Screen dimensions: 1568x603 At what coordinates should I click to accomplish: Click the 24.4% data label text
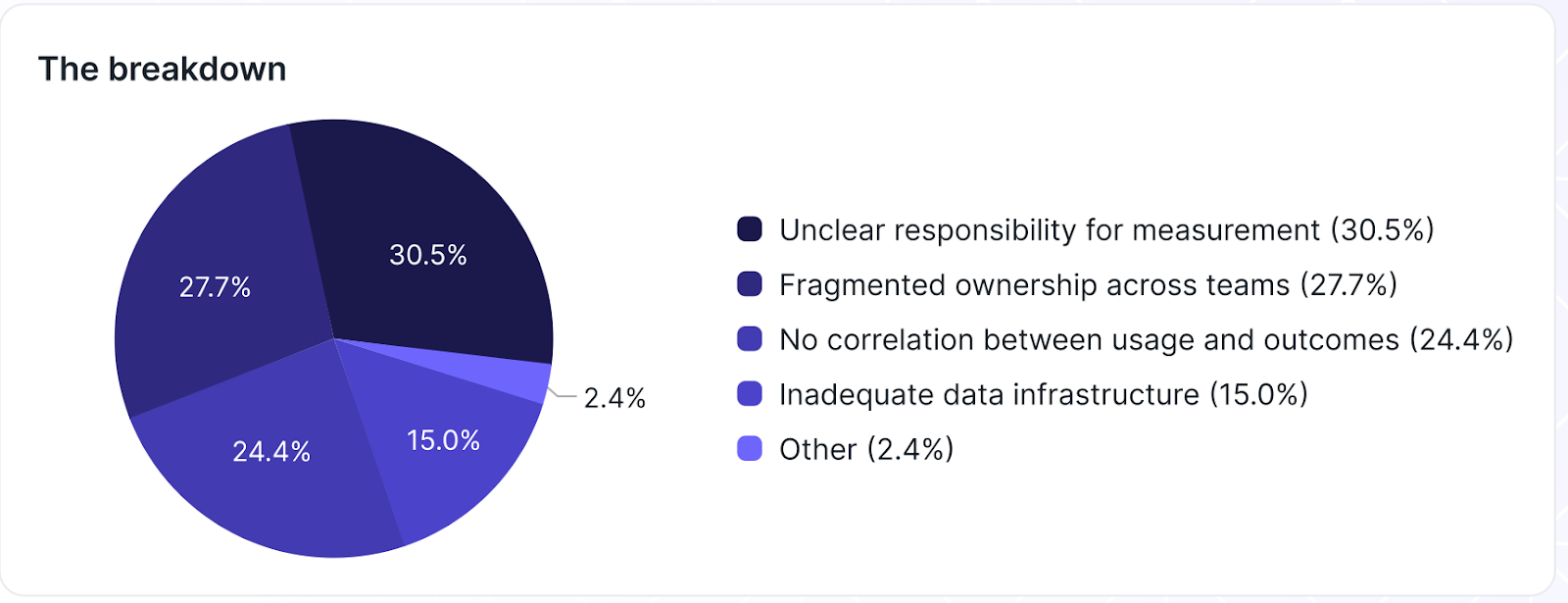coord(271,451)
